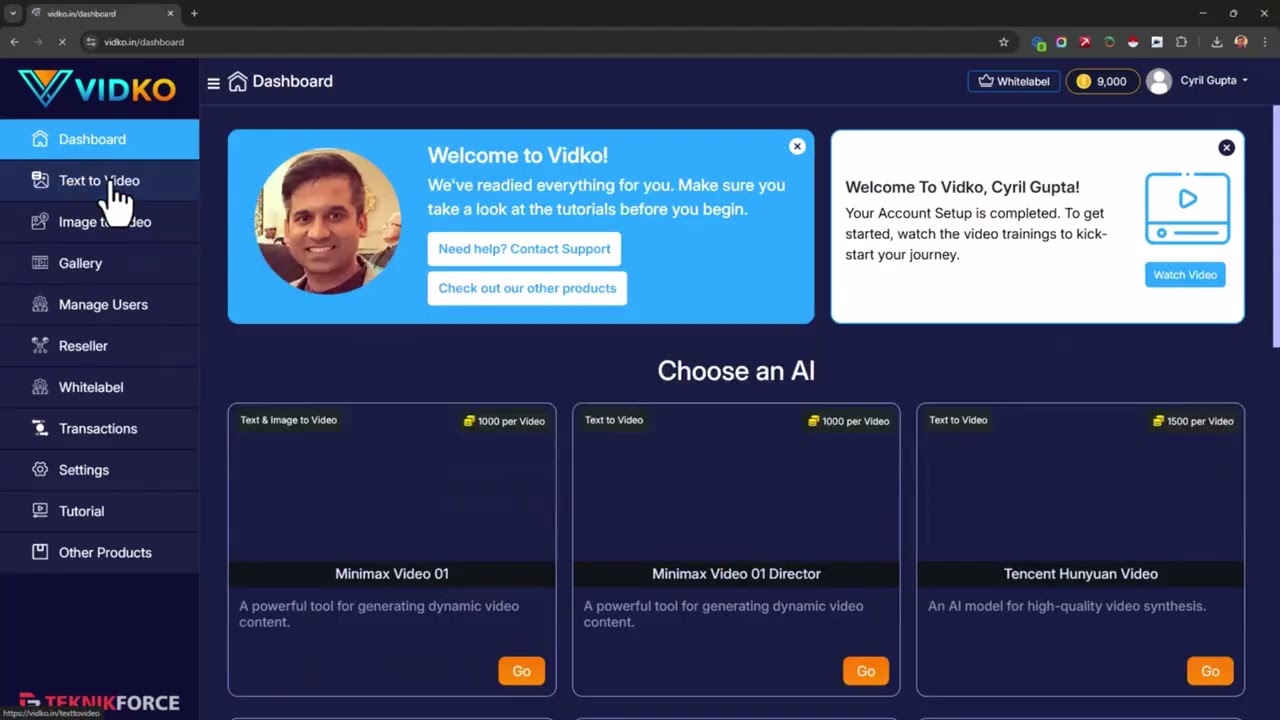Click the Text & Image to Video tag
The image size is (1280, 720).
[x=288, y=420]
